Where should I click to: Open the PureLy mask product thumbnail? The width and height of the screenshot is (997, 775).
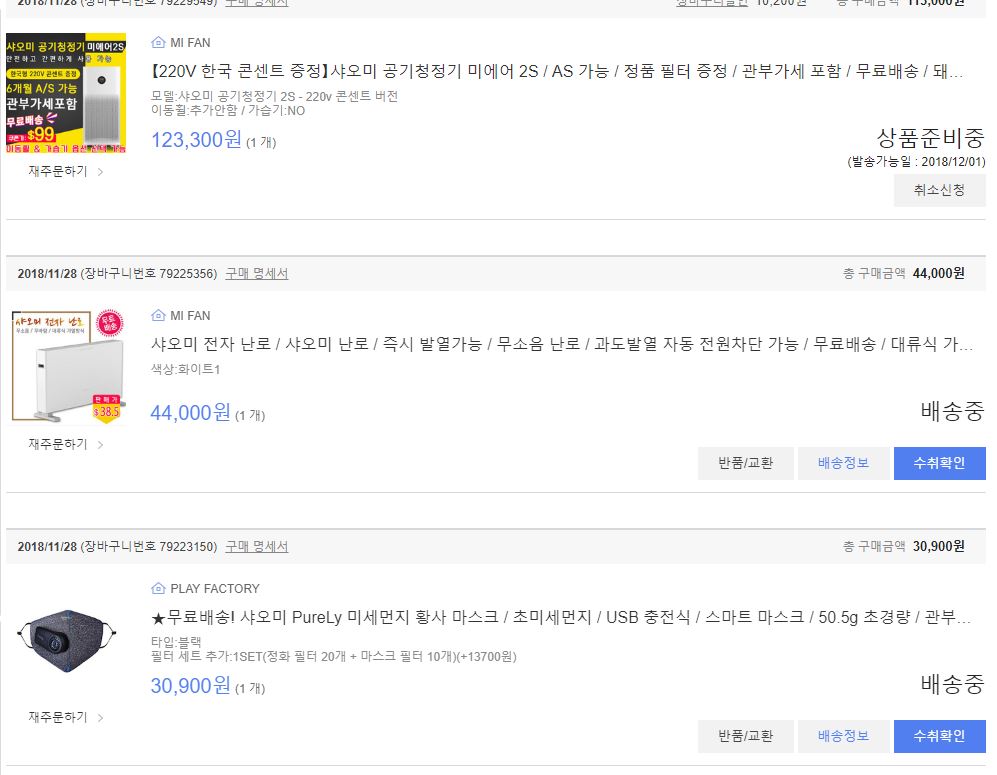66,638
